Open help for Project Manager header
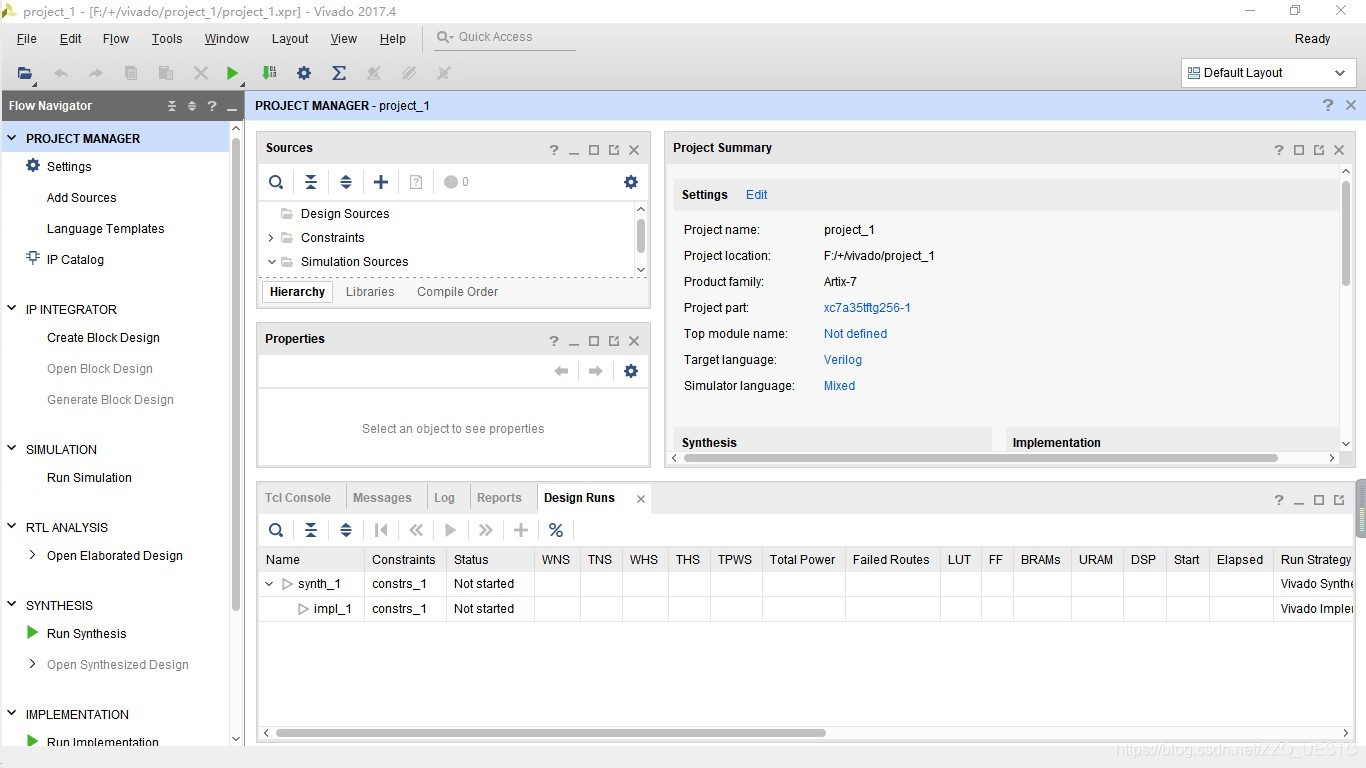 pyautogui.click(x=1328, y=105)
